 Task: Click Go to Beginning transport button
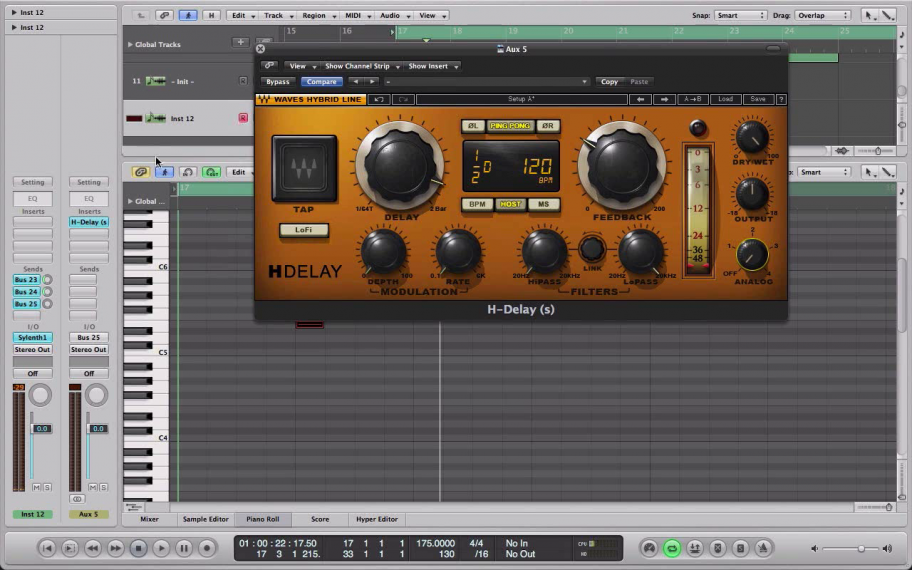coord(47,548)
